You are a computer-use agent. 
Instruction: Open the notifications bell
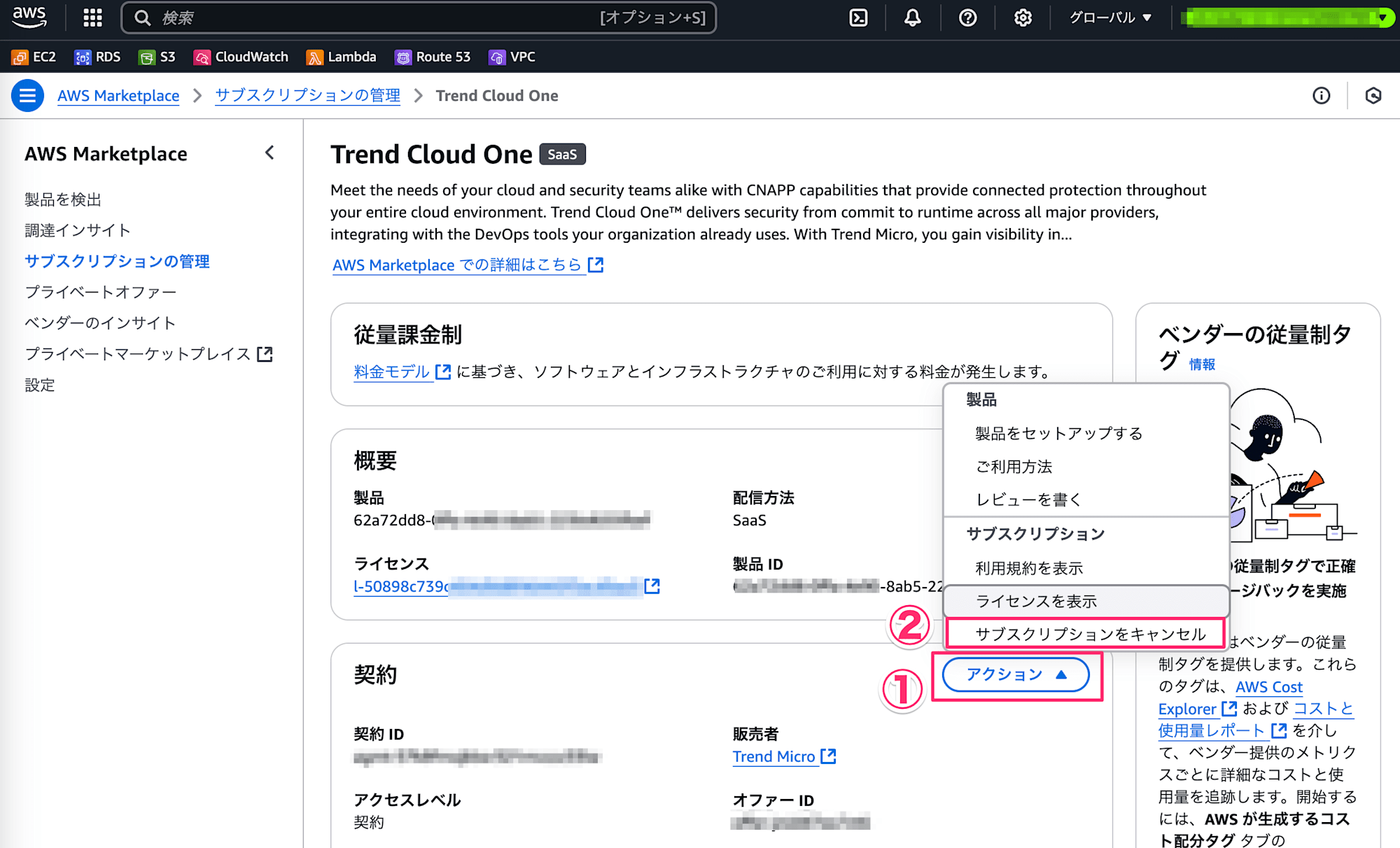[x=912, y=17]
